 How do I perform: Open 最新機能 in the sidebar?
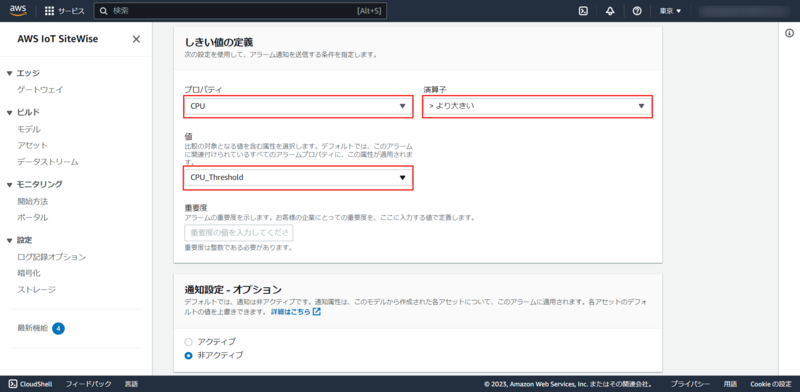pos(33,328)
